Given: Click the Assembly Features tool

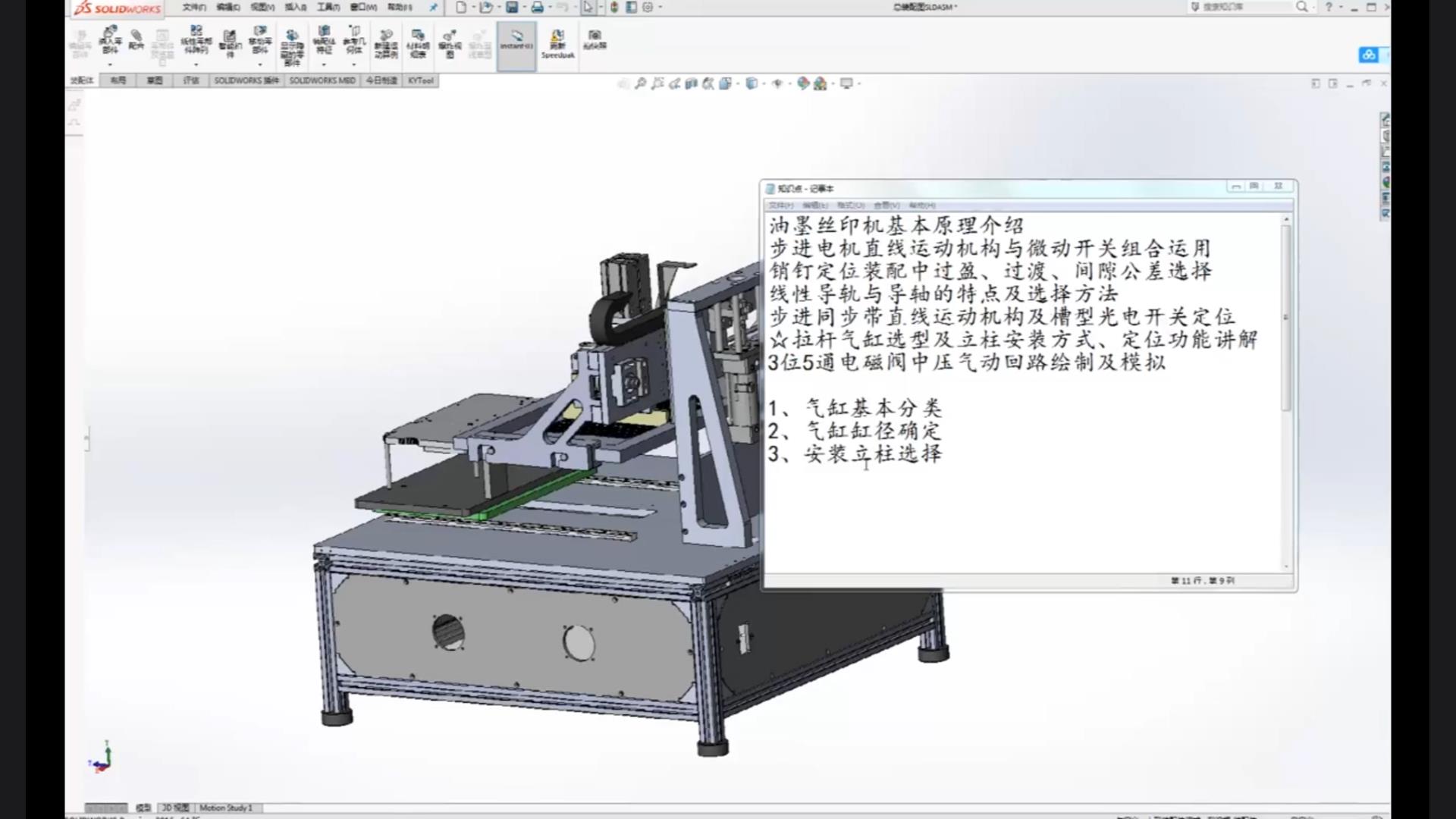Looking at the screenshot, I should 324,39.
